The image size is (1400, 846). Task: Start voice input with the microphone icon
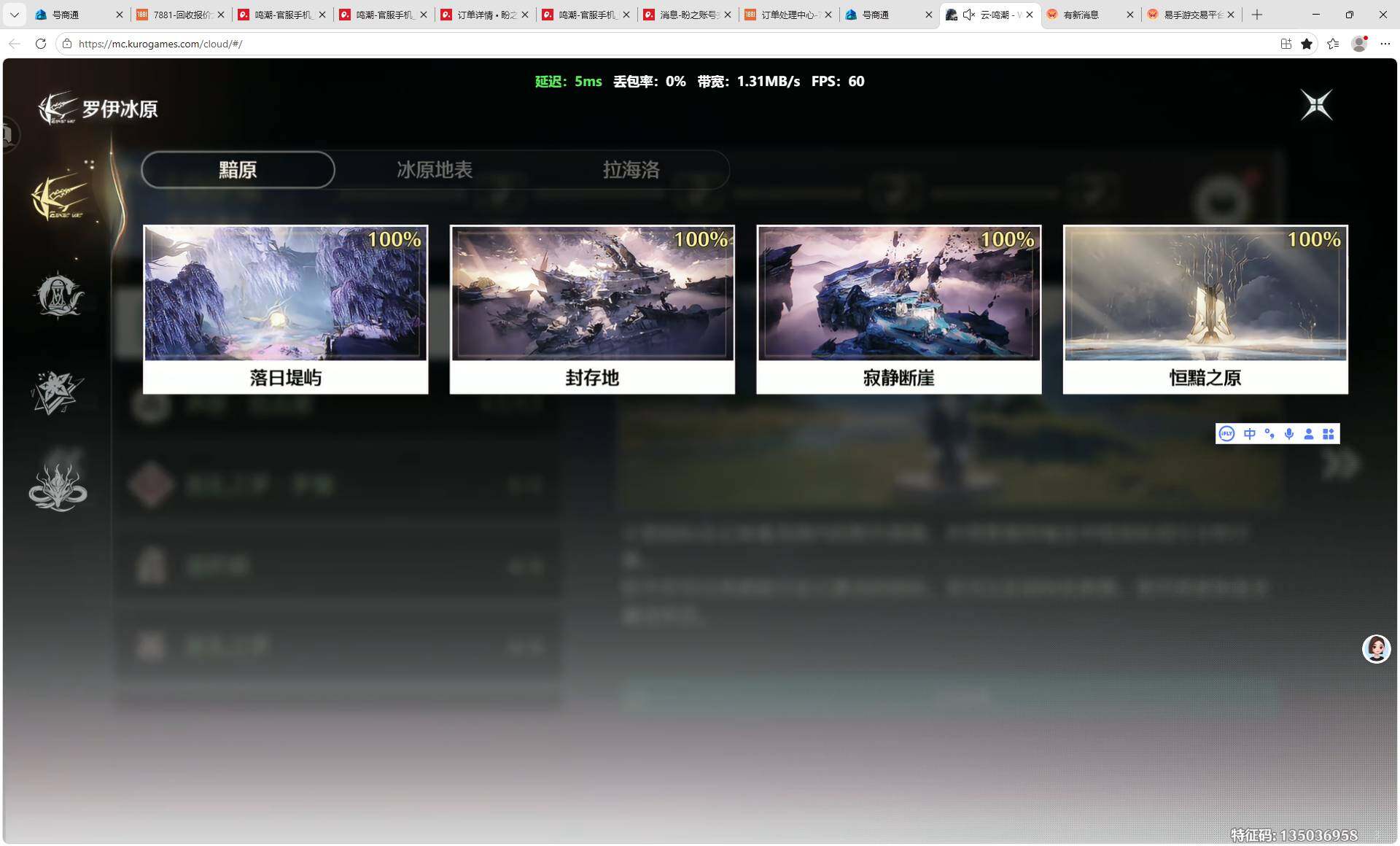1289,434
